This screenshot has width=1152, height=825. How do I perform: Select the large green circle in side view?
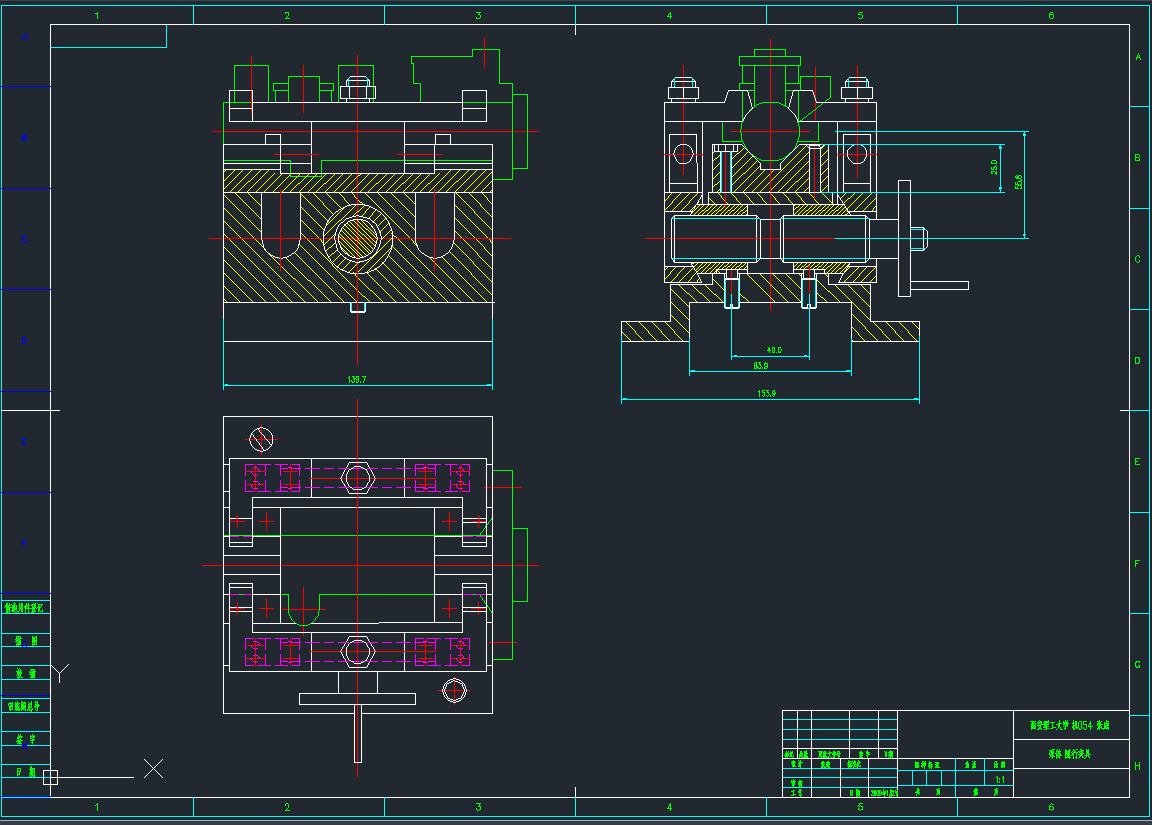tap(770, 130)
